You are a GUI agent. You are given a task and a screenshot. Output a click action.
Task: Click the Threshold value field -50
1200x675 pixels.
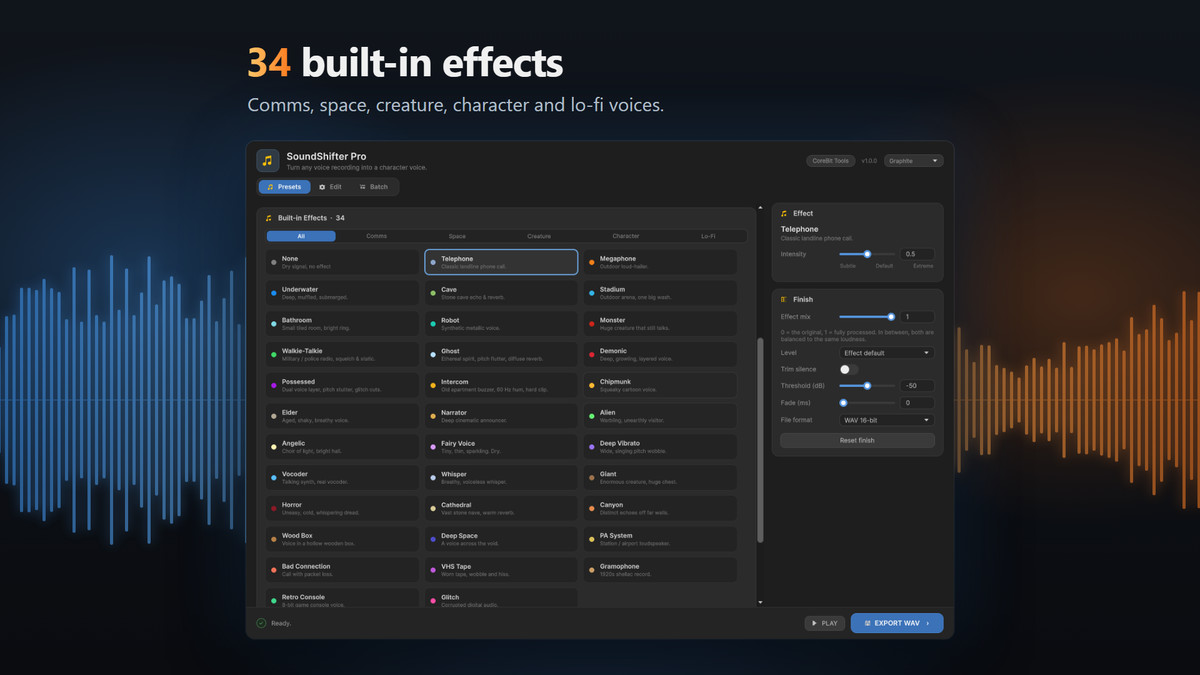pyautogui.click(x=918, y=385)
